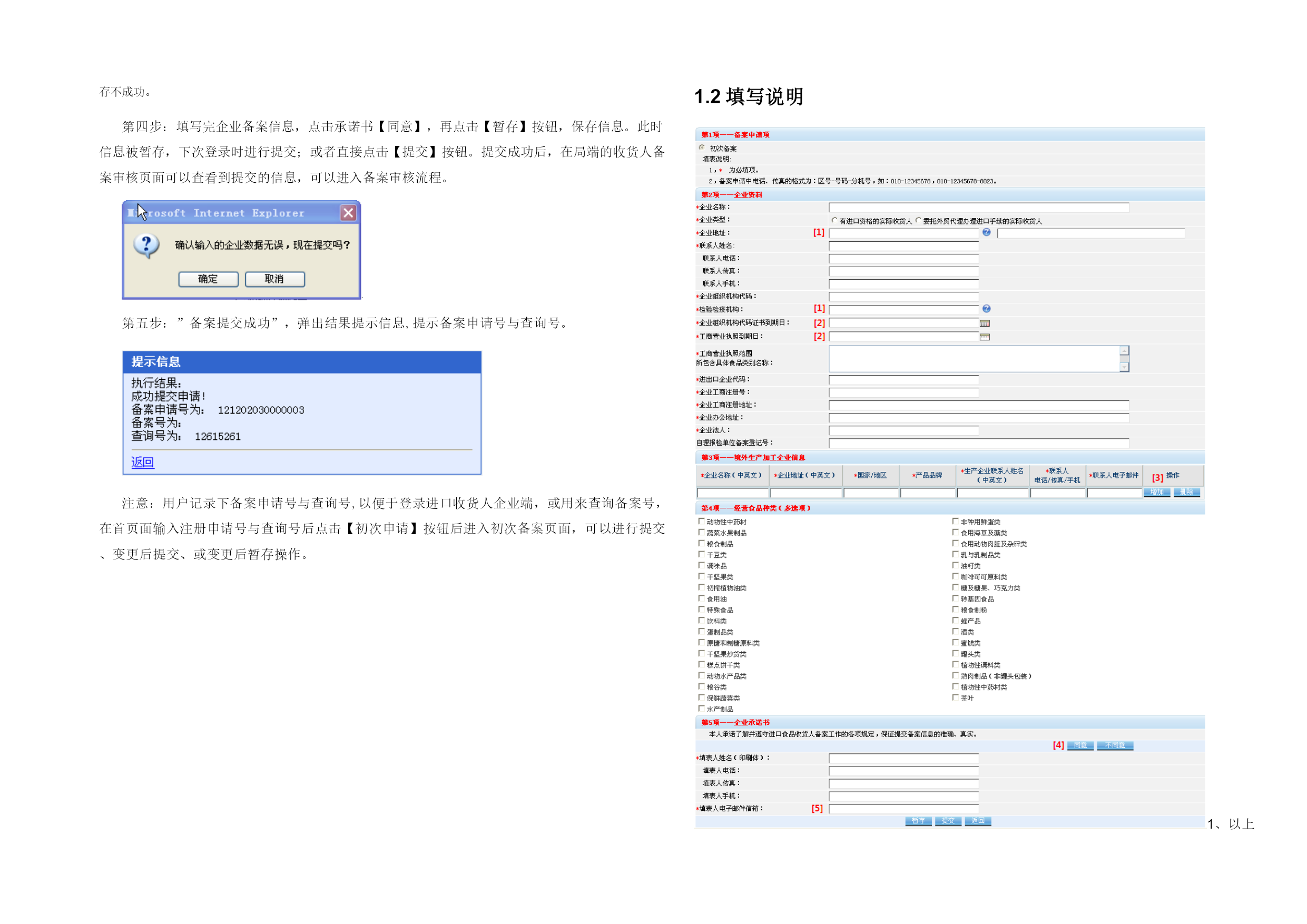Check the 罐头类 checkbox
The width and height of the screenshot is (1307, 924).
click(955, 654)
